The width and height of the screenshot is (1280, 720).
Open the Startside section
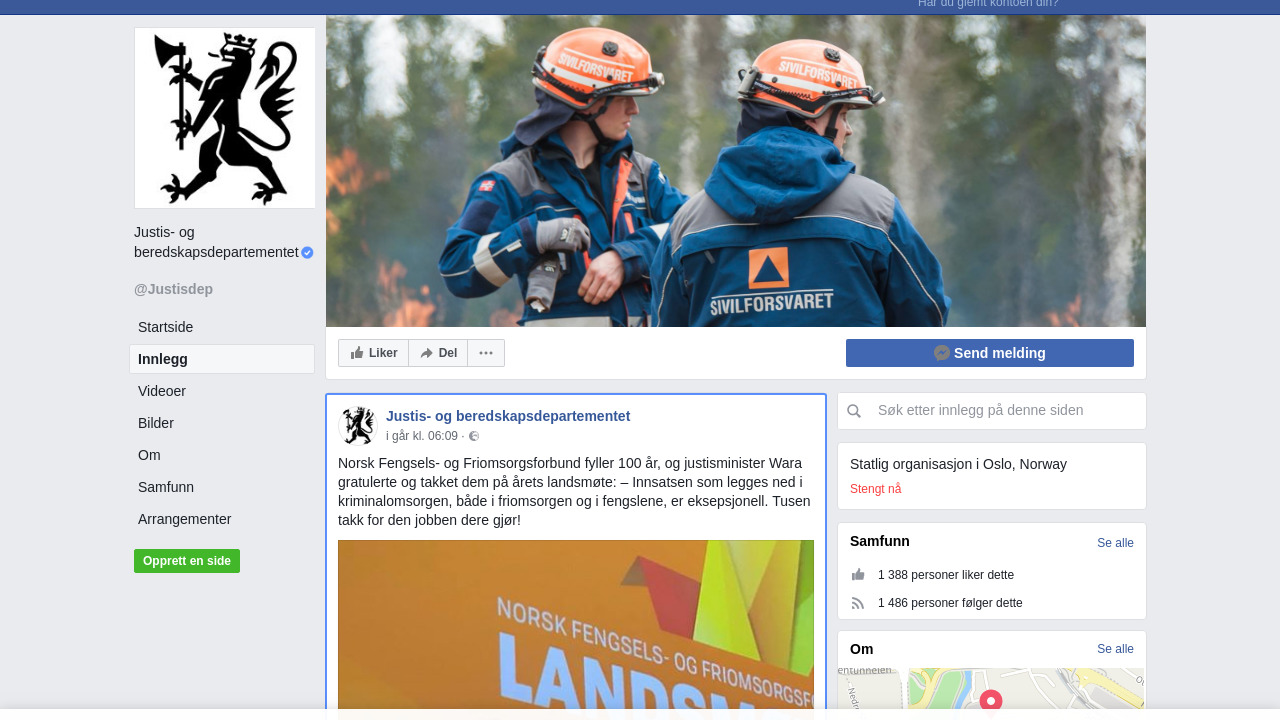tap(166, 327)
